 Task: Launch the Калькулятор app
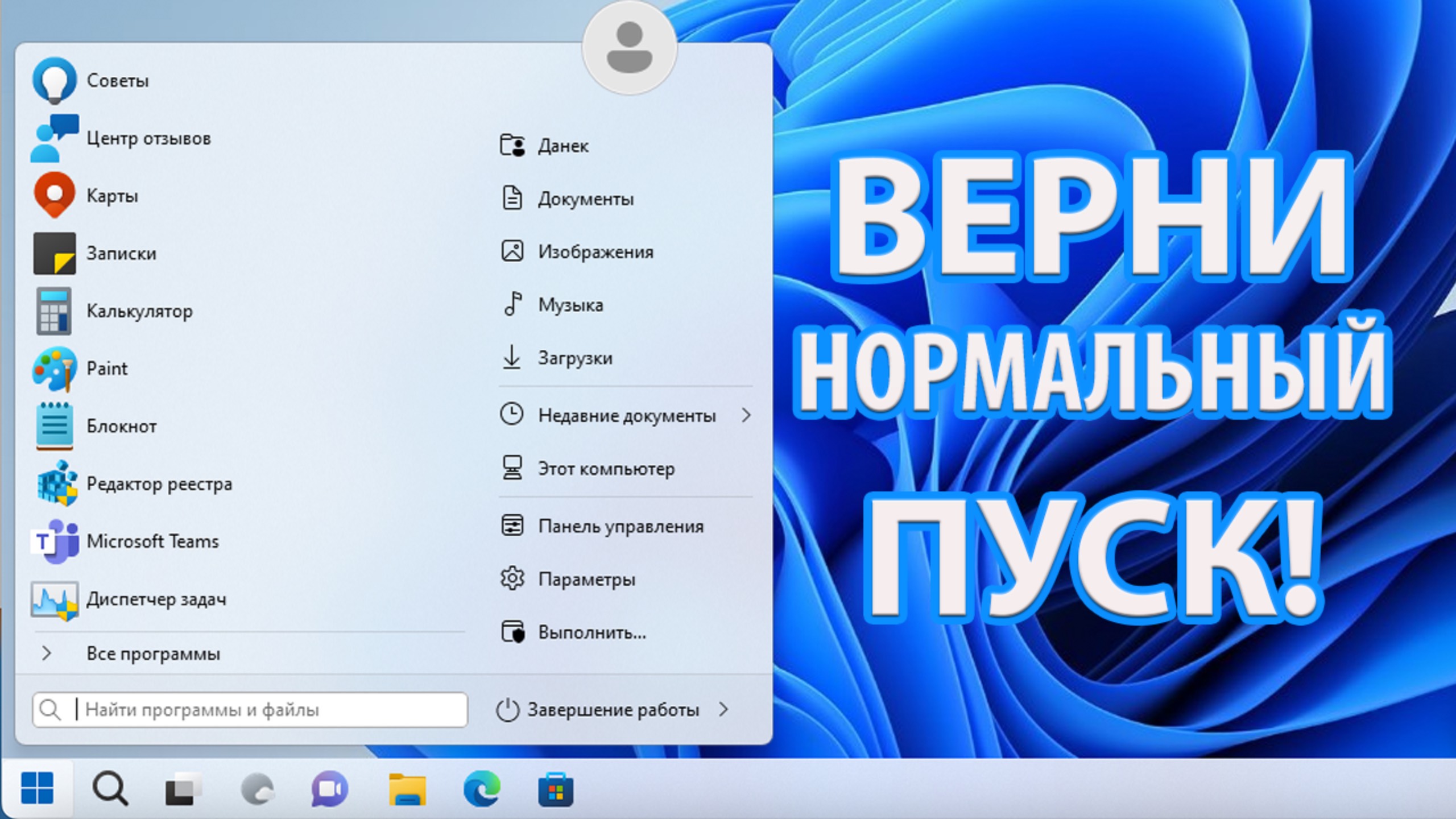tap(140, 311)
